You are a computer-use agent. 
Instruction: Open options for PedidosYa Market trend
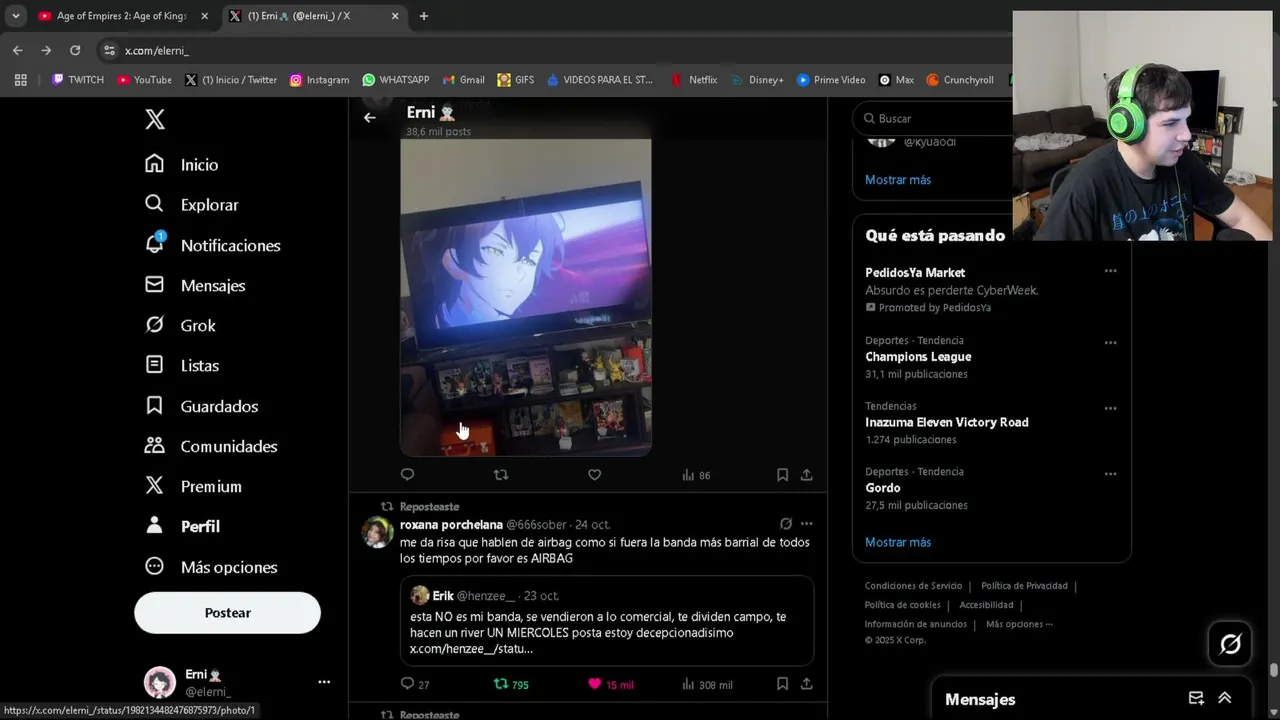point(1110,271)
